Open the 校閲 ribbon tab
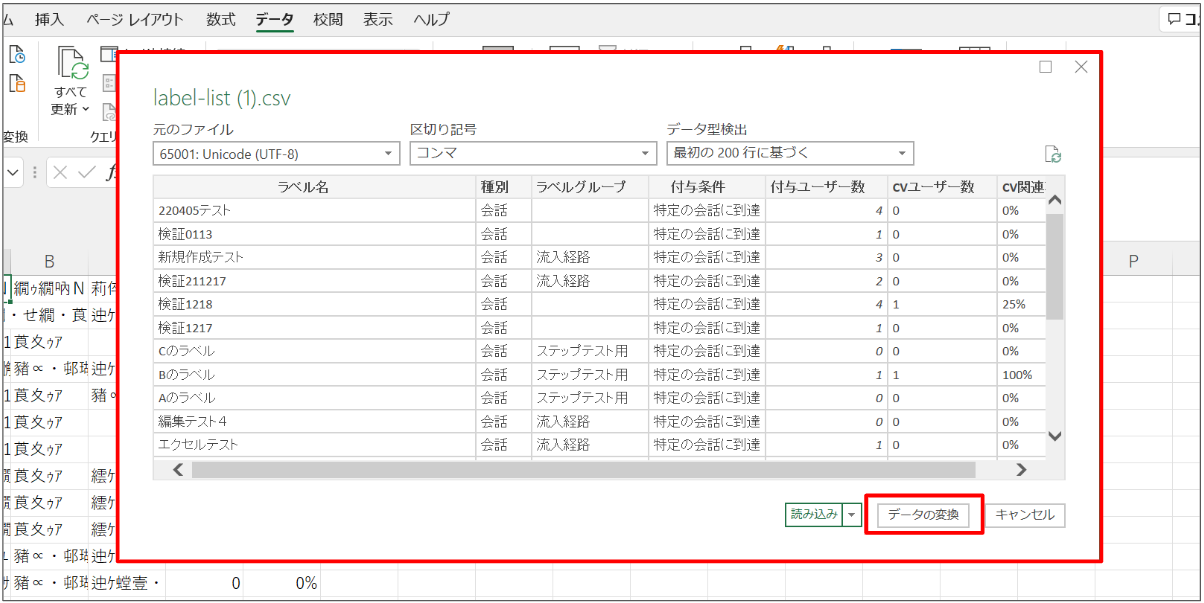The width and height of the screenshot is (1204, 603). pos(328,19)
